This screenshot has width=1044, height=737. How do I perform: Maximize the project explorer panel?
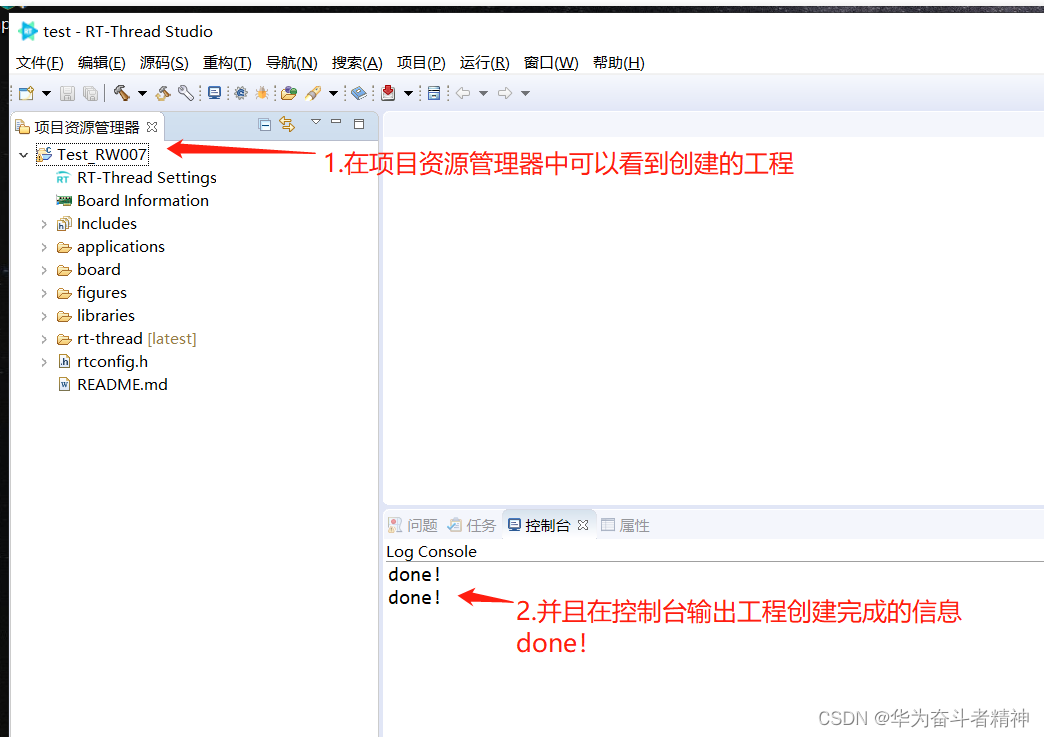point(359,124)
